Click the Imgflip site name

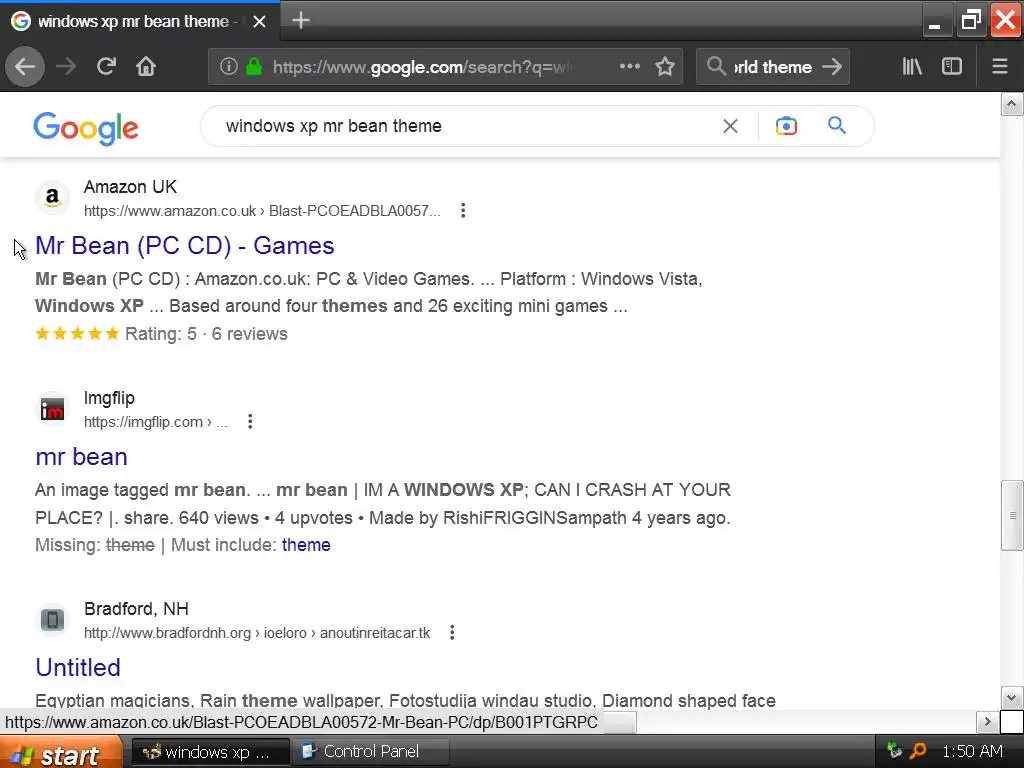tap(109, 398)
